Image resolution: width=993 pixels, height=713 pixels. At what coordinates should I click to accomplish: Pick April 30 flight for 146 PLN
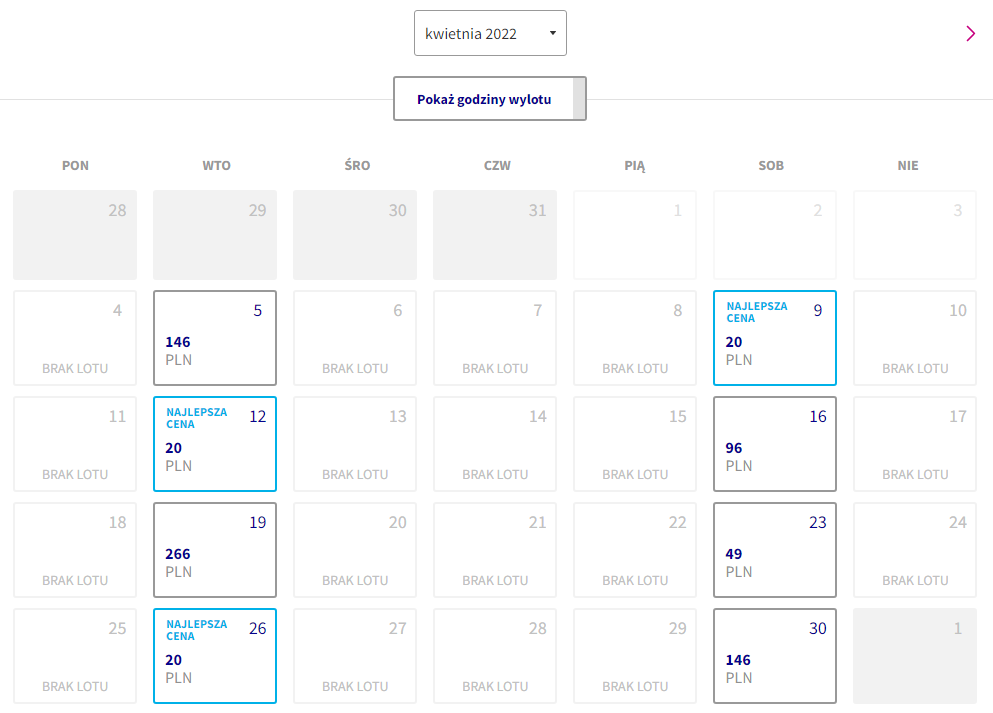click(775, 656)
